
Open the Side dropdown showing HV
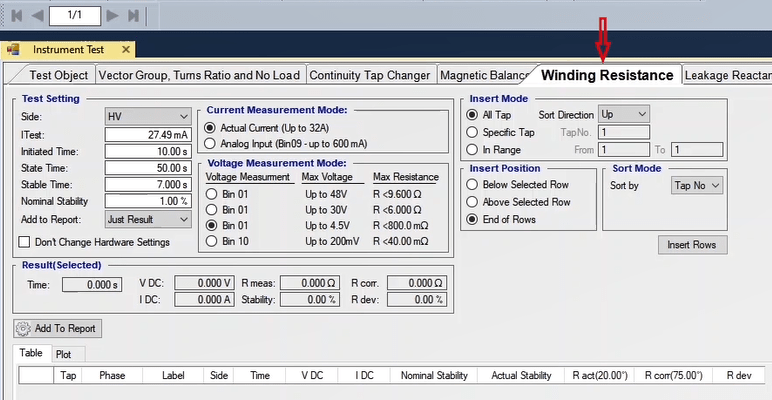[147, 116]
